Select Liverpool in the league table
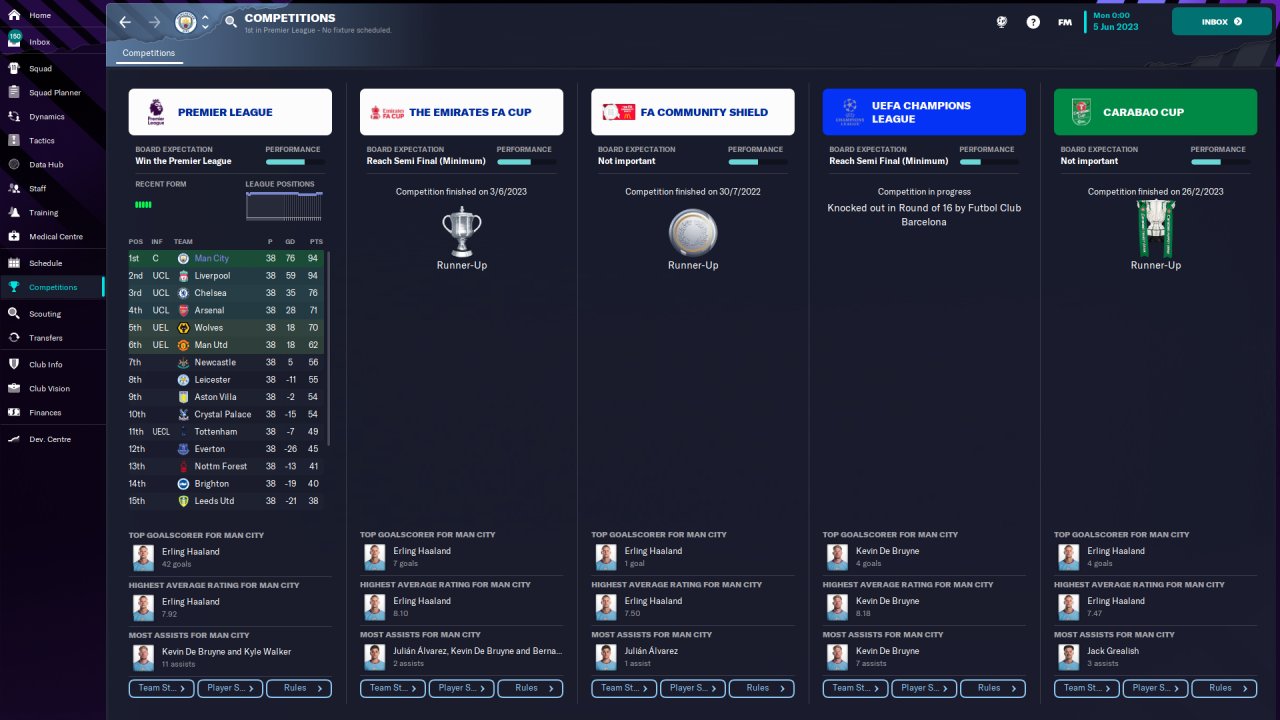 pyautogui.click(x=212, y=276)
